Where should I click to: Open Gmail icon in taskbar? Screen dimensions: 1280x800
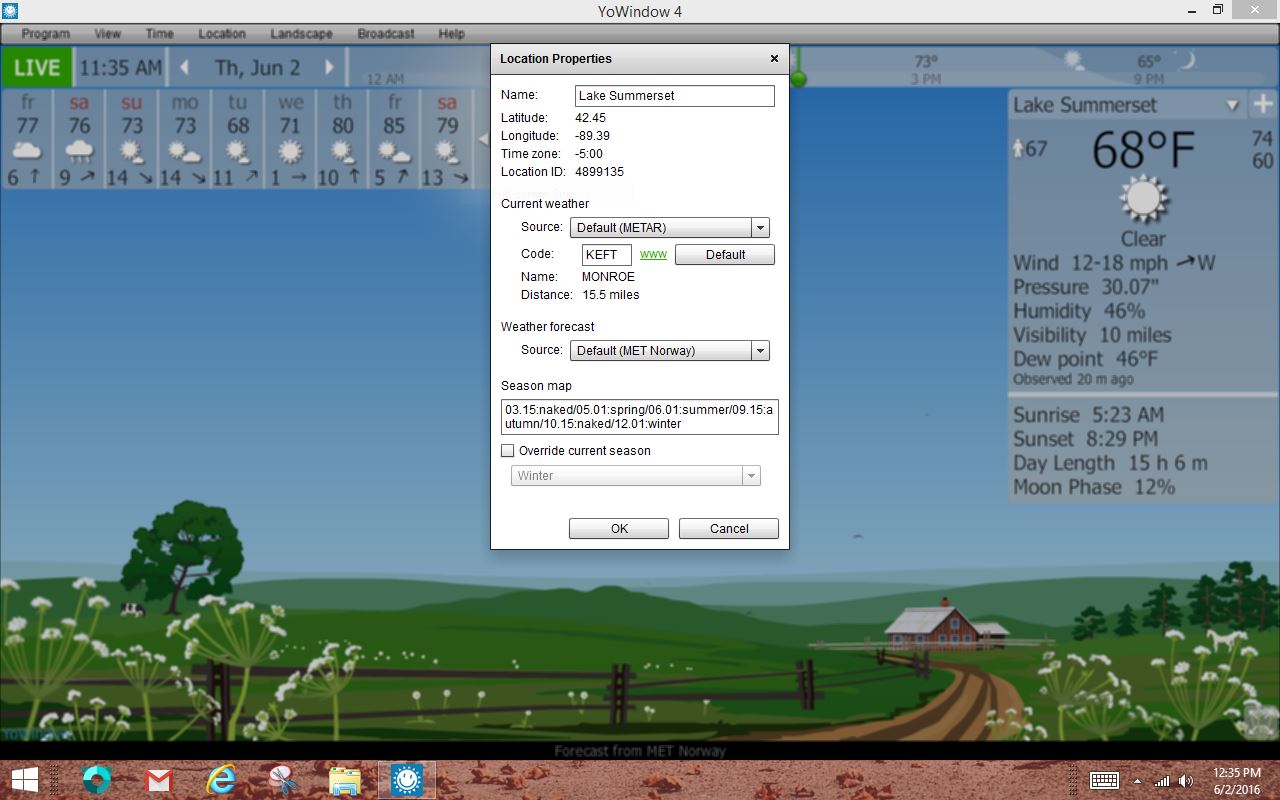[160, 778]
